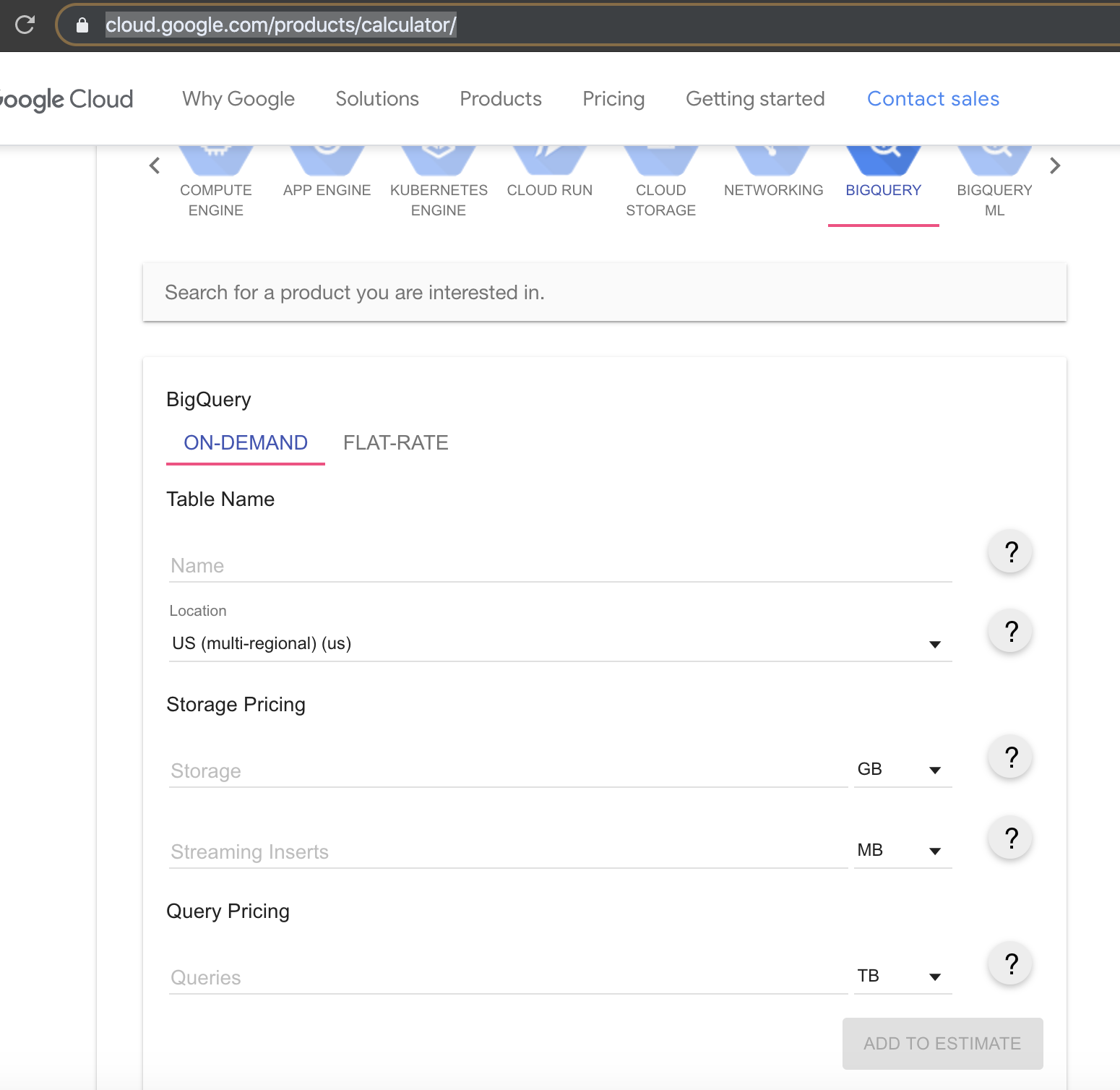Click the padlock site security icon
The height and width of the screenshot is (1090, 1120).
82,25
